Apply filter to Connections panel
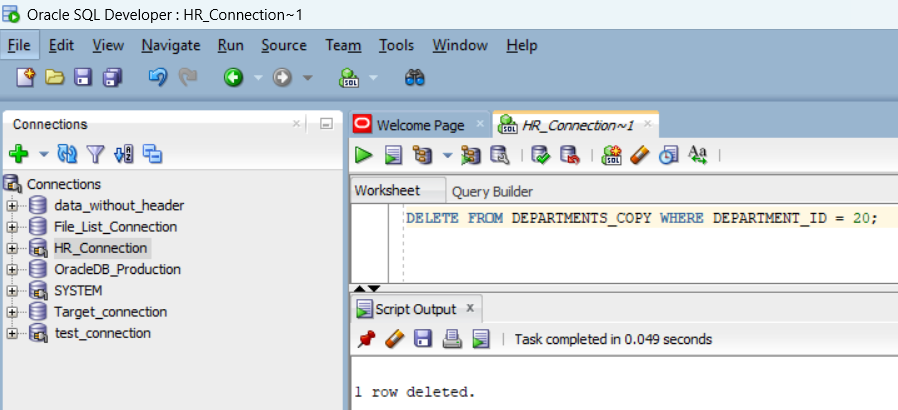This screenshot has height=410, width=898. [x=96, y=154]
